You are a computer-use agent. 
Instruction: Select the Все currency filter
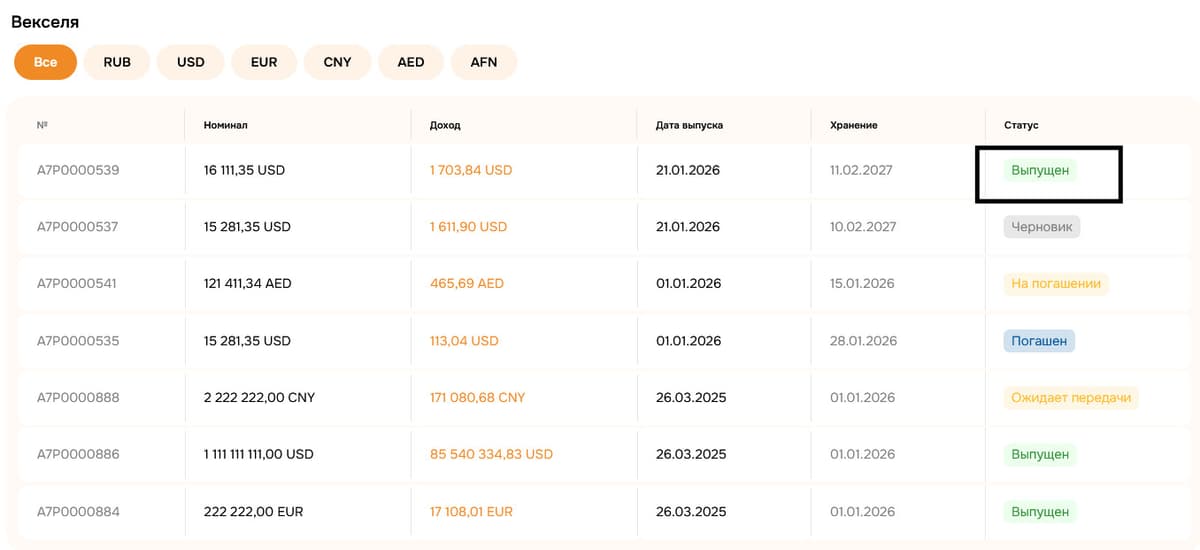(x=45, y=62)
